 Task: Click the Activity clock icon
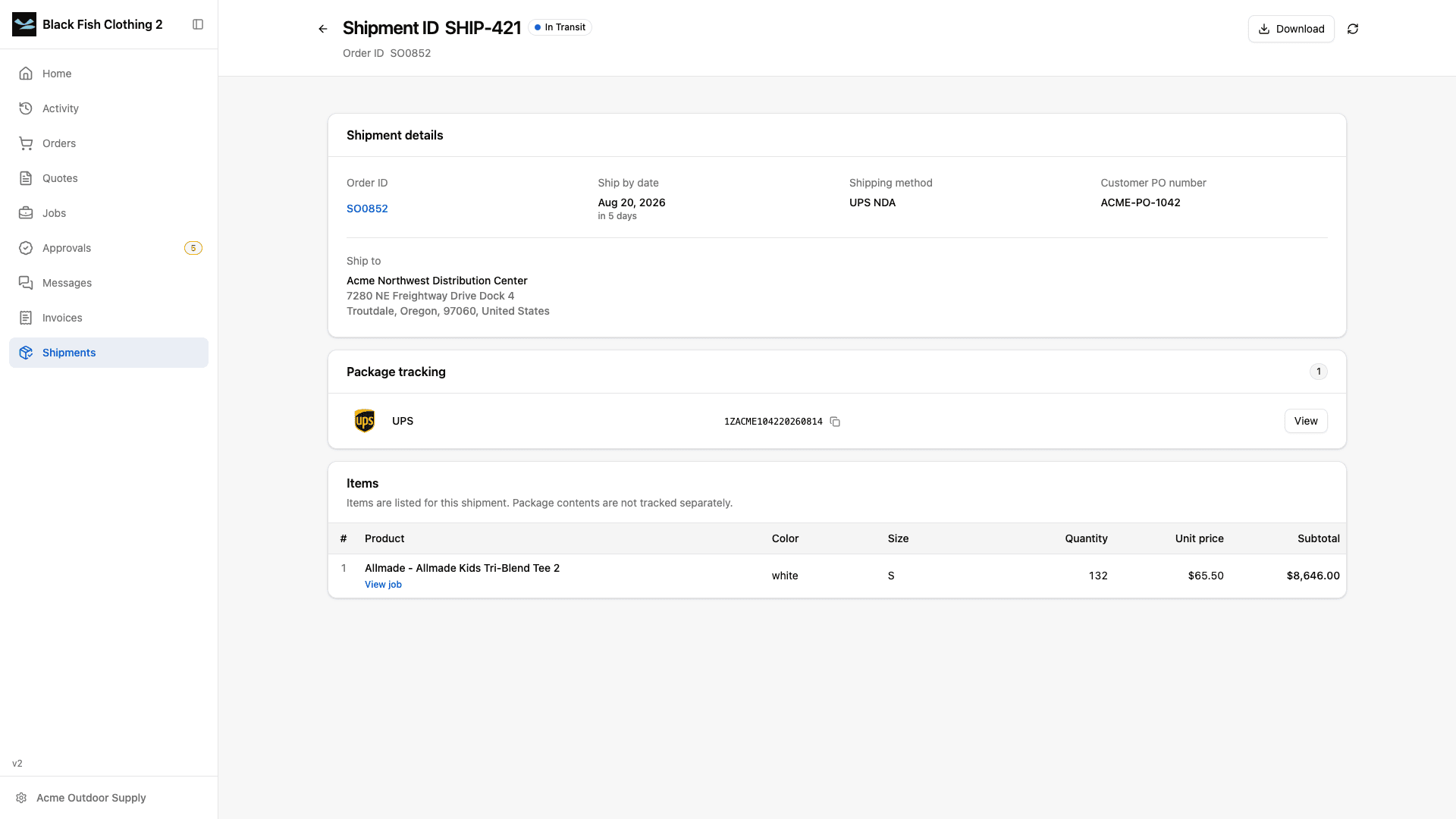click(26, 108)
